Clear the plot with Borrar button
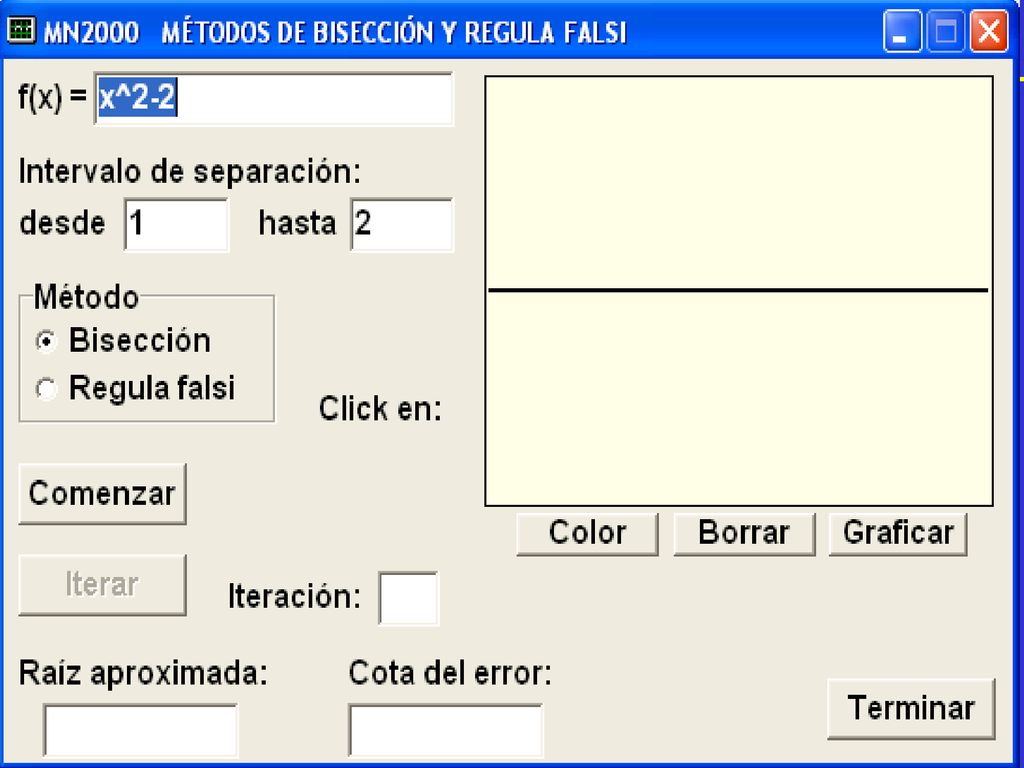This screenshot has width=1024, height=768. tap(744, 533)
